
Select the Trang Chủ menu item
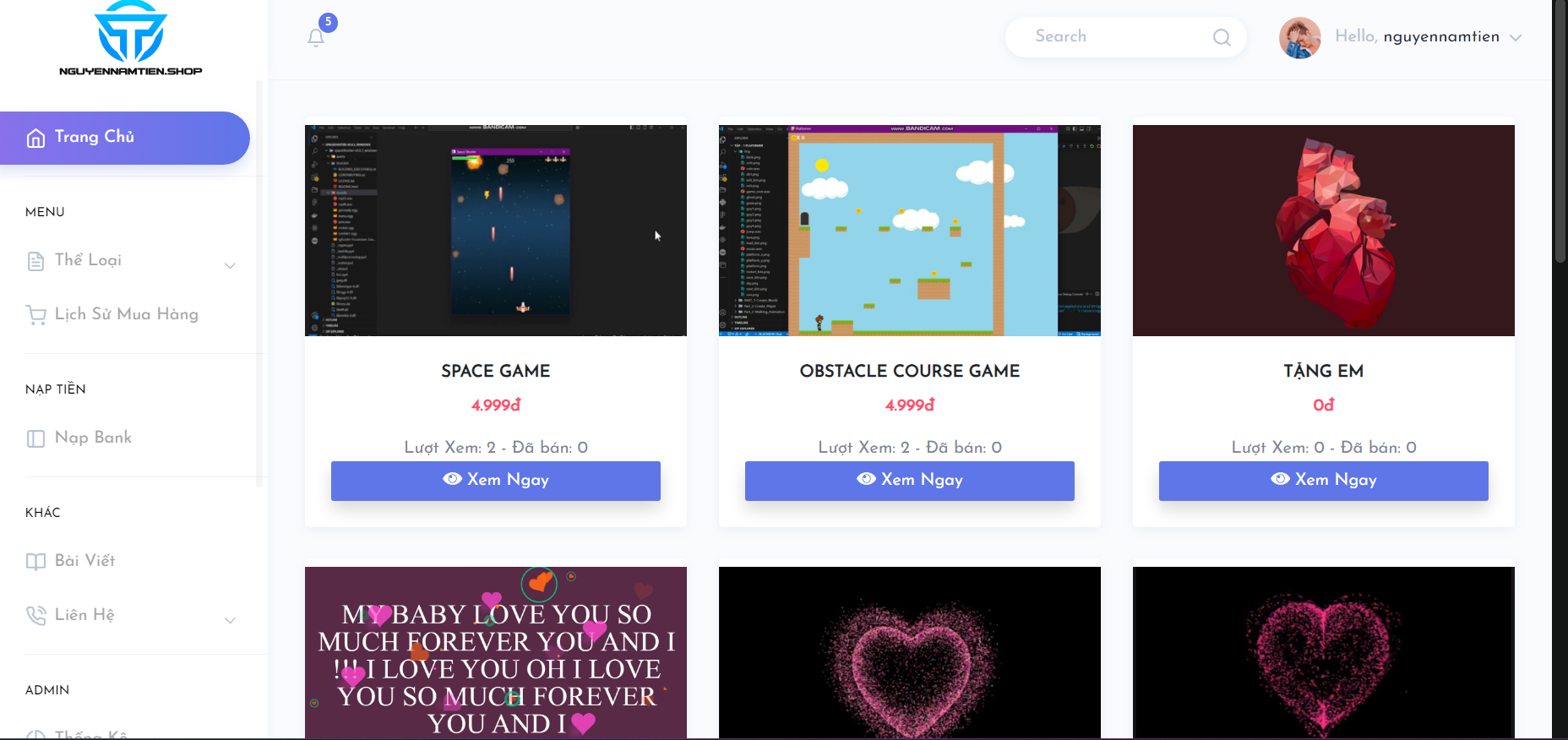click(x=125, y=138)
